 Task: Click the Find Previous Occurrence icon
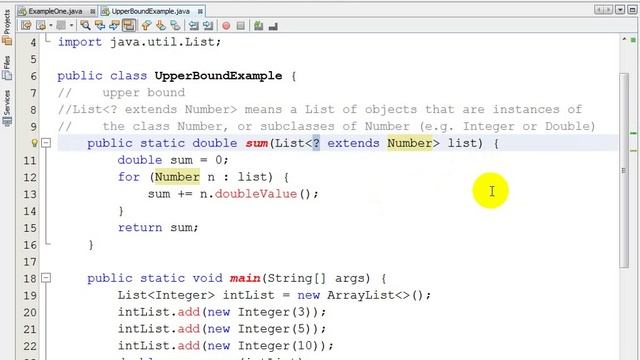click(x=100, y=26)
